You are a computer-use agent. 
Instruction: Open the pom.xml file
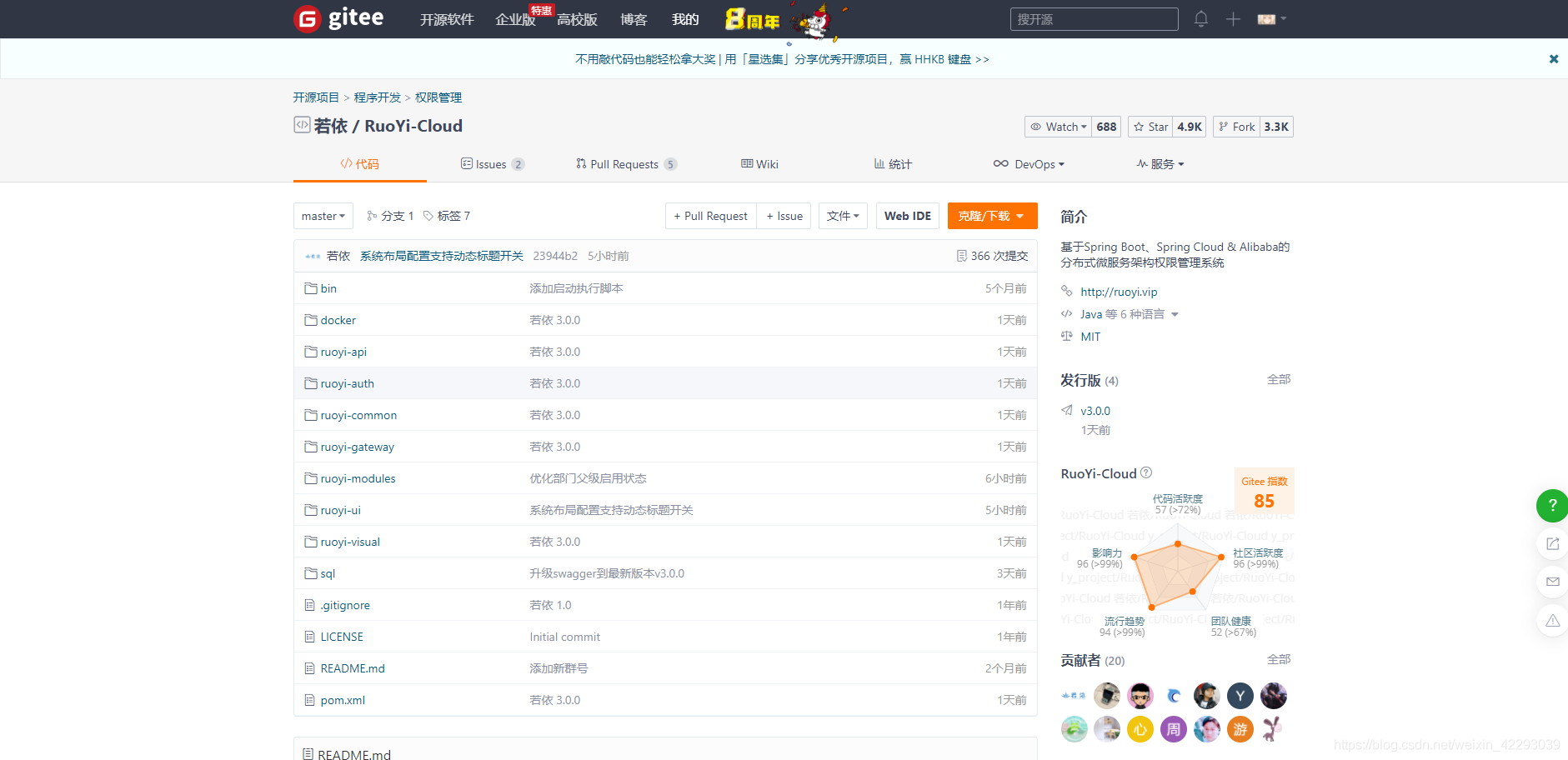pyautogui.click(x=343, y=700)
